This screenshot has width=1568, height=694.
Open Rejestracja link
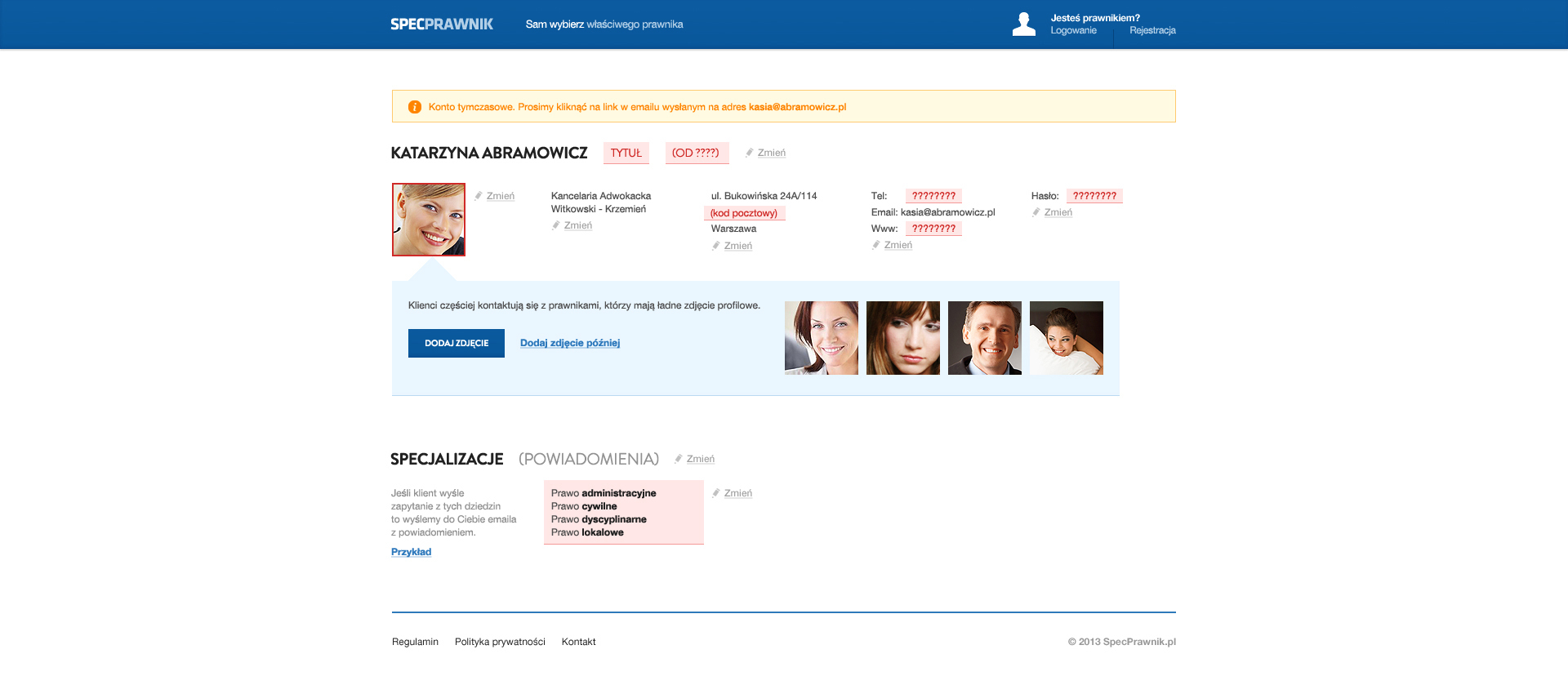[x=1152, y=30]
